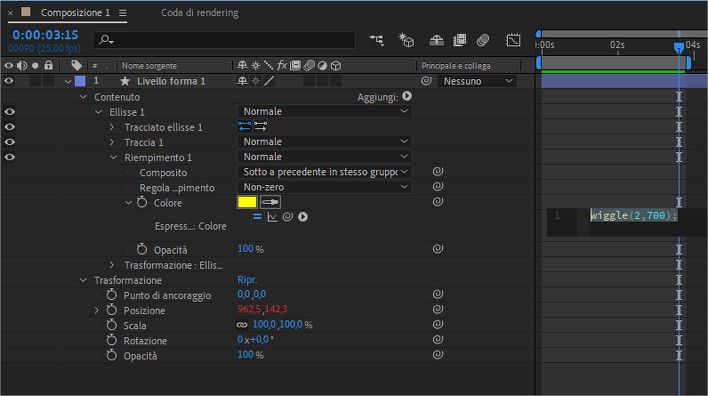Click the pick whip on the Rotazione row
The width and height of the screenshot is (708, 396).
[438, 340]
